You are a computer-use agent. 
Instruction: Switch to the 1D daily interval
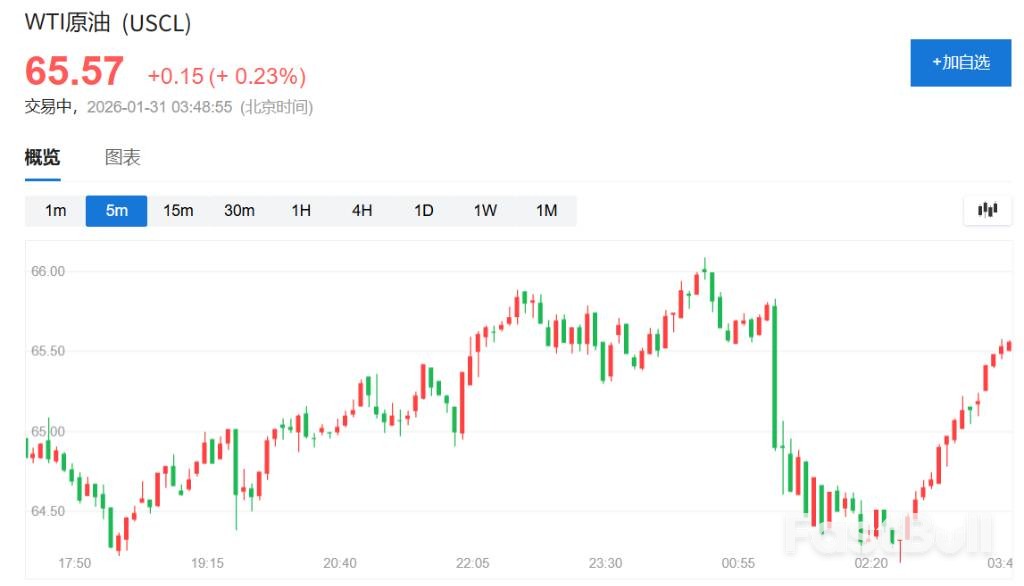(424, 210)
